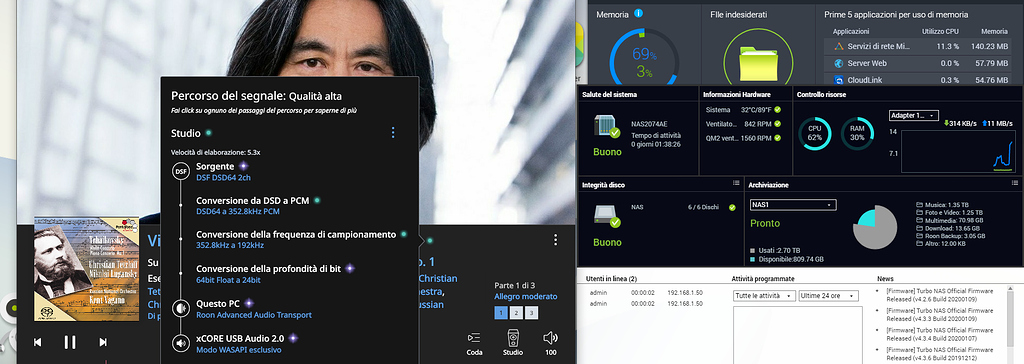Click the xCORE USB Audio 2.0 step label
The image size is (1024, 364).
pos(240,339)
